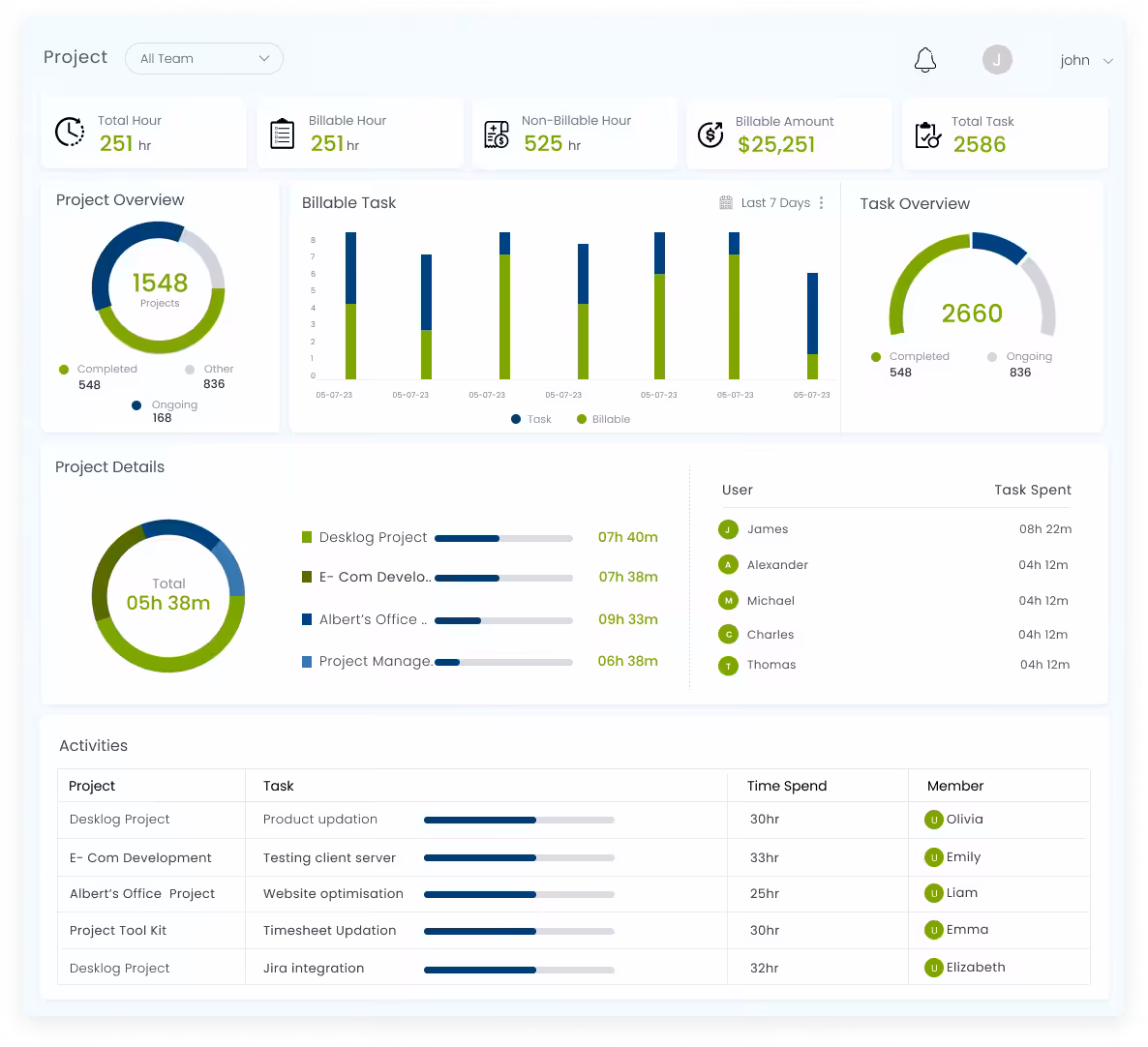Select the Member column header
This screenshot has height=1047, width=1148.
954,786
